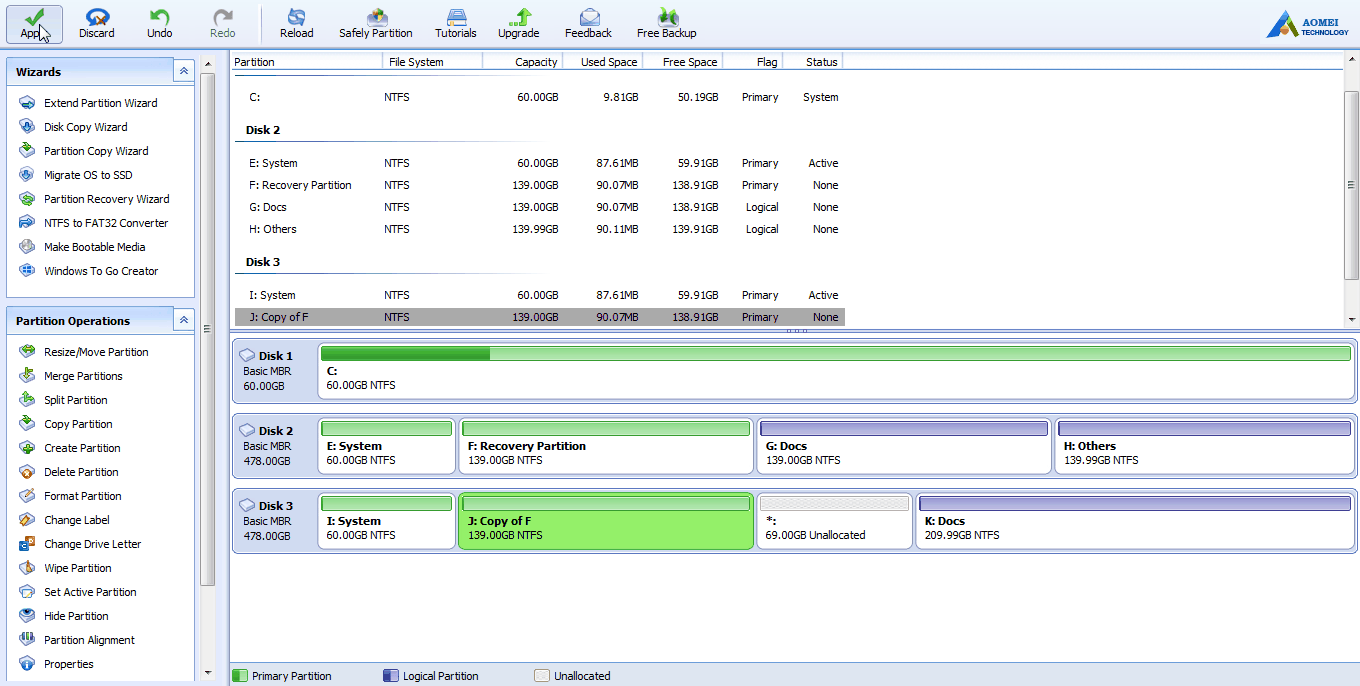Select the K: Docs partition block on Disk 3
Image resolution: width=1360 pixels, height=686 pixels.
pyautogui.click(x=1134, y=521)
